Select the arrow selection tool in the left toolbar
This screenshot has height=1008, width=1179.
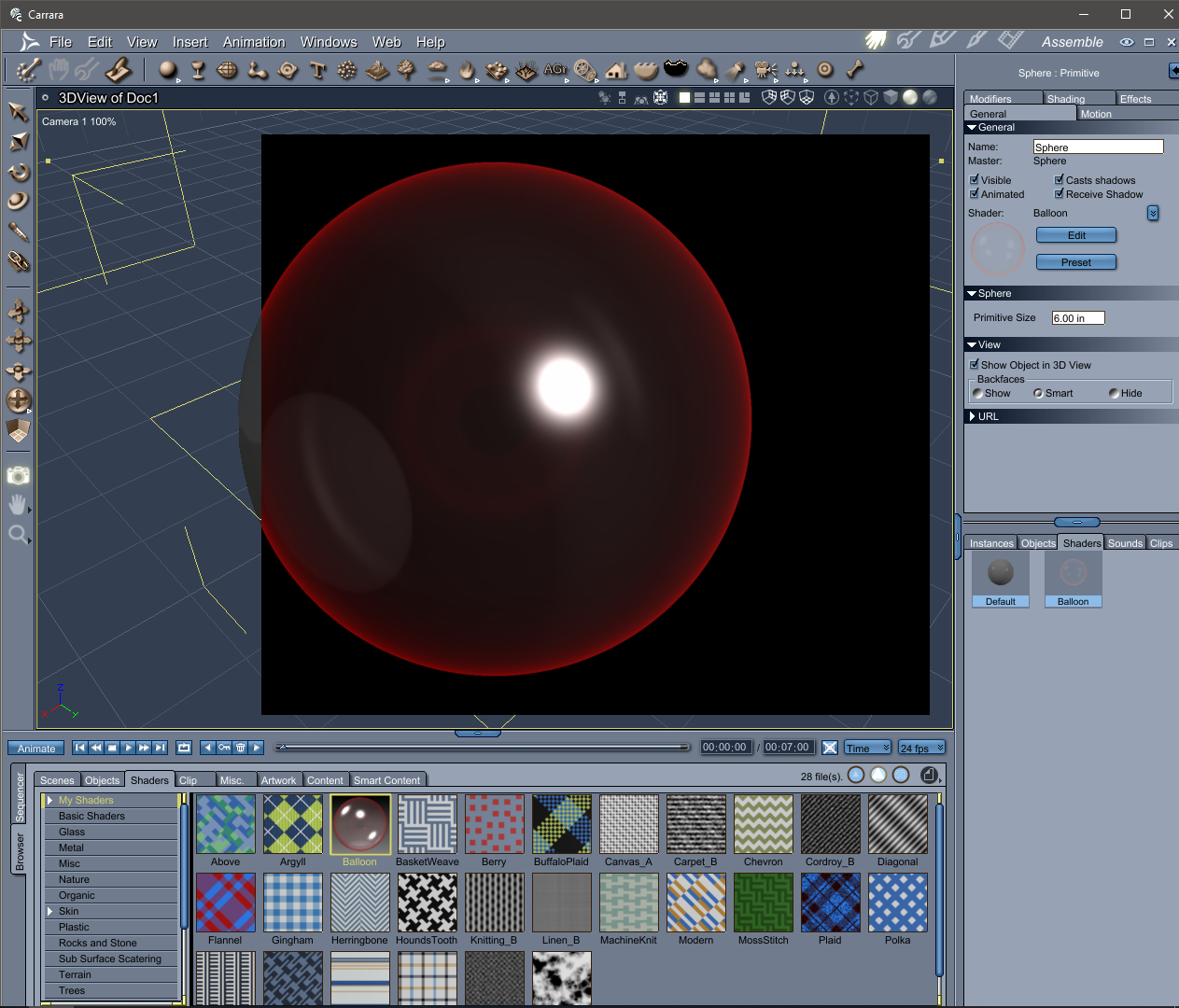pos(18,111)
